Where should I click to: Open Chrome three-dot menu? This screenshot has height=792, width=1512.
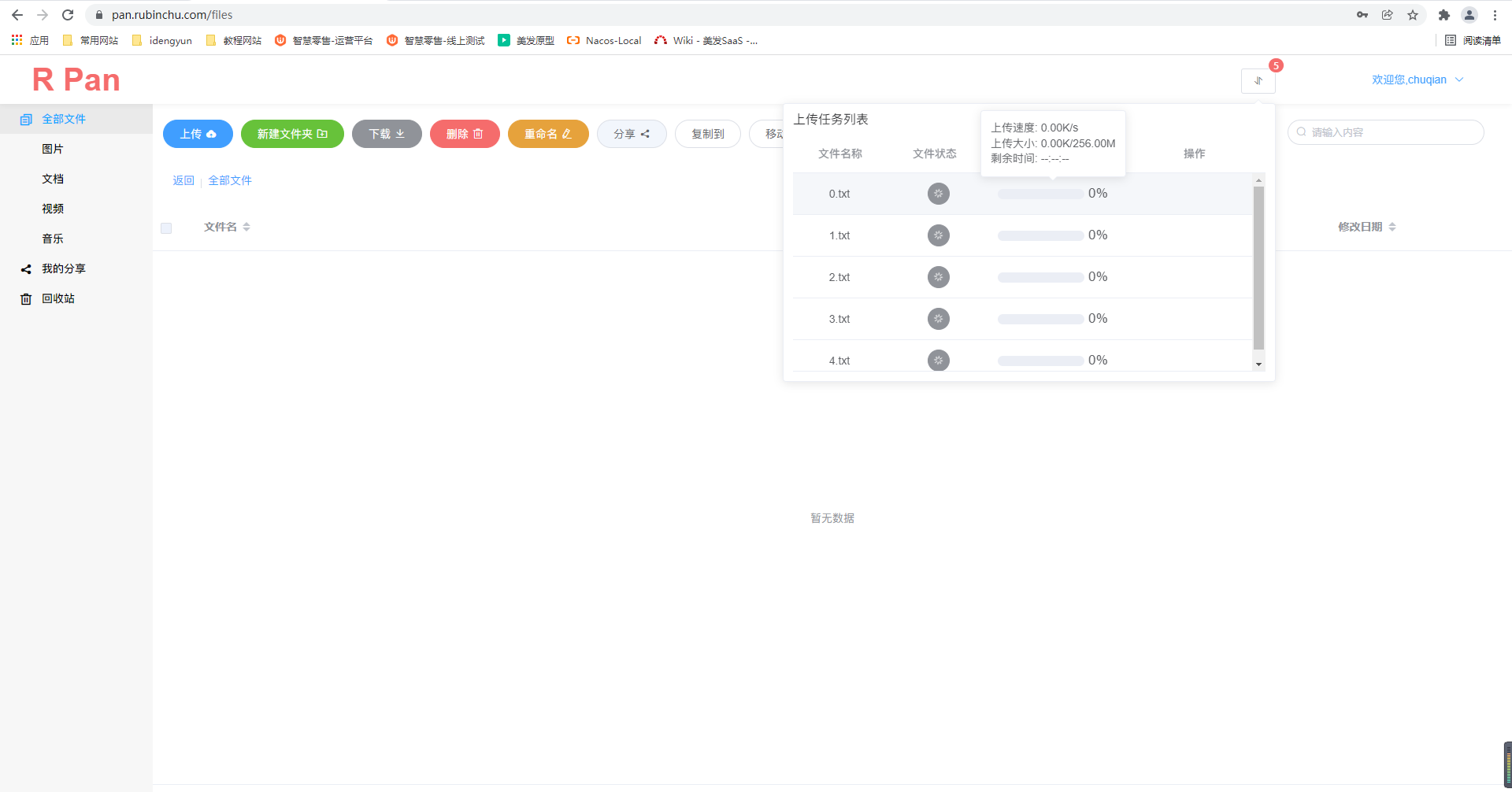pyautogui.click(x=1495, y=15)
